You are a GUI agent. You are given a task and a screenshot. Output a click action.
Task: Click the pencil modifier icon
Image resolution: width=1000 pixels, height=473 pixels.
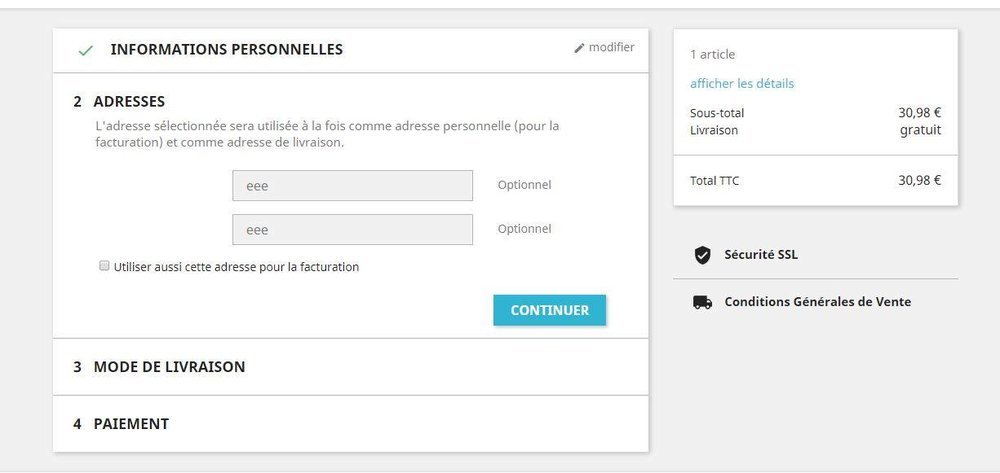[579, 48]
